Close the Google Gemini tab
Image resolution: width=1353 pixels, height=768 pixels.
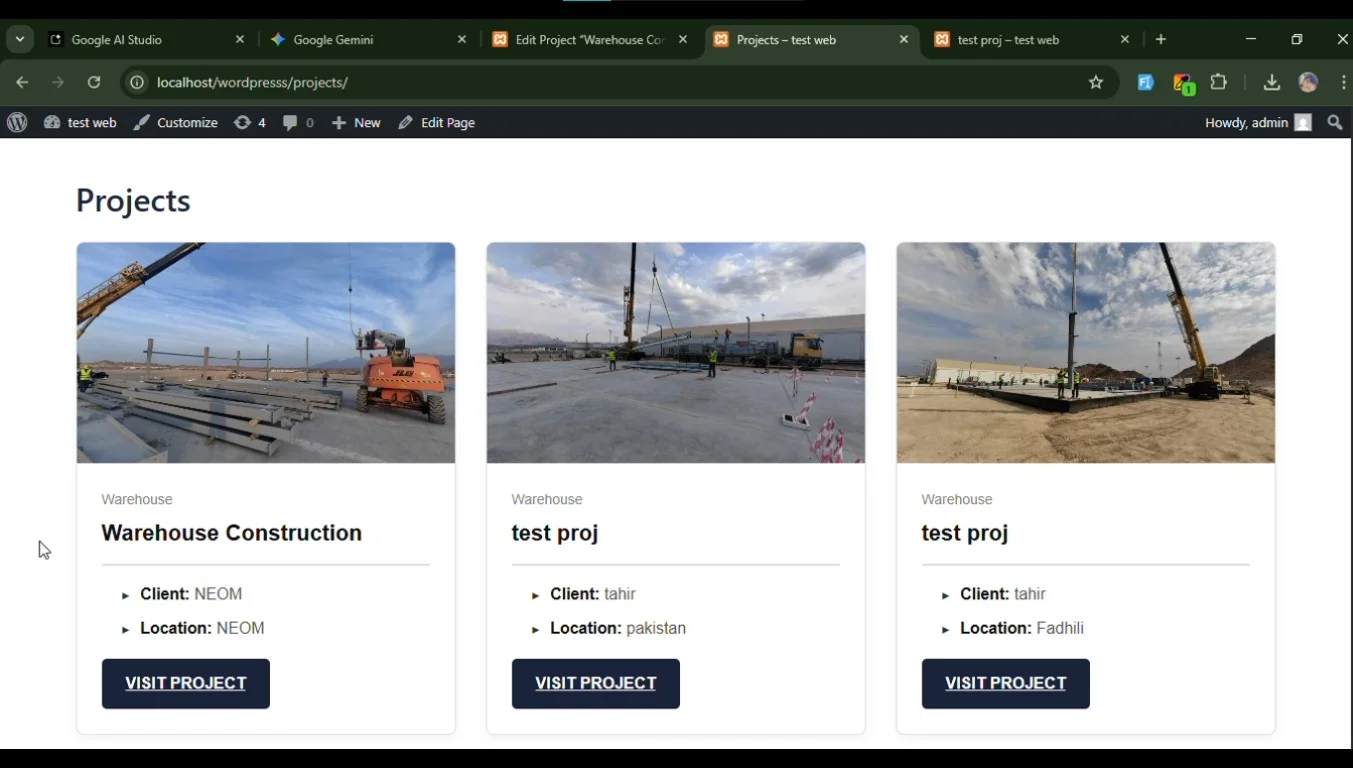click(462, 40)
